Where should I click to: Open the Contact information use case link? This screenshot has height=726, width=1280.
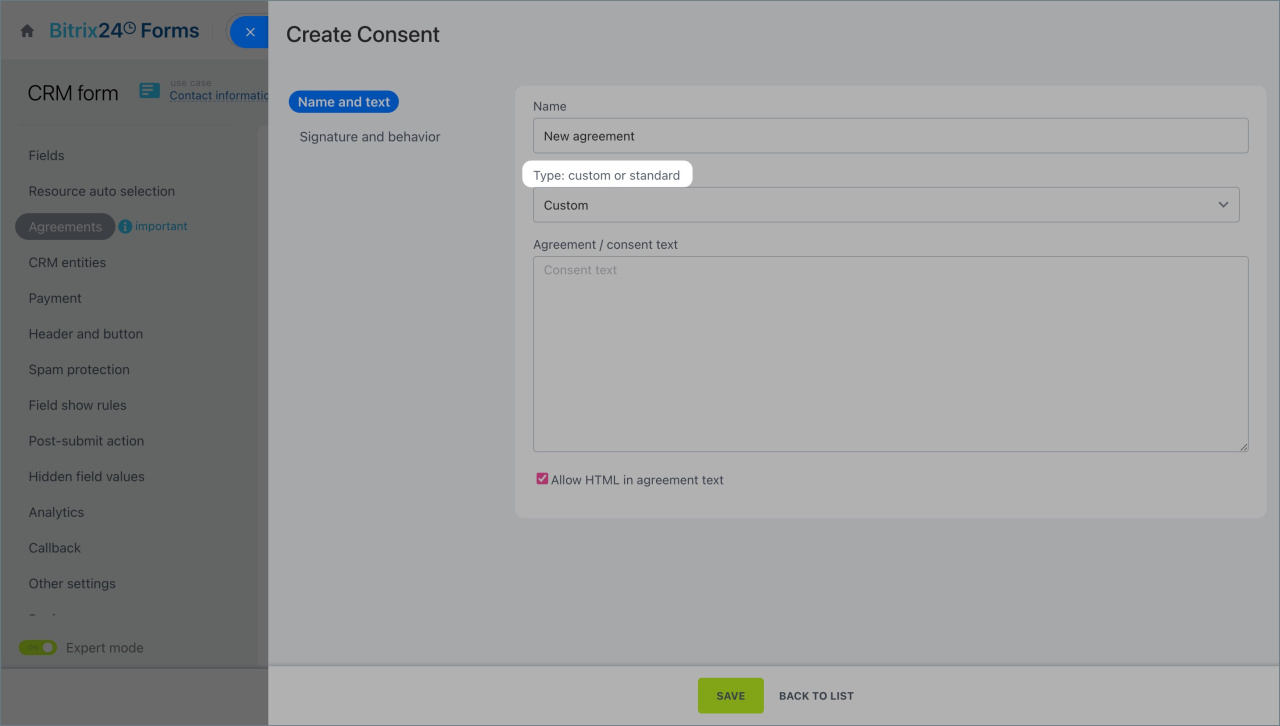pyautogui.click(x=218, y=96)
